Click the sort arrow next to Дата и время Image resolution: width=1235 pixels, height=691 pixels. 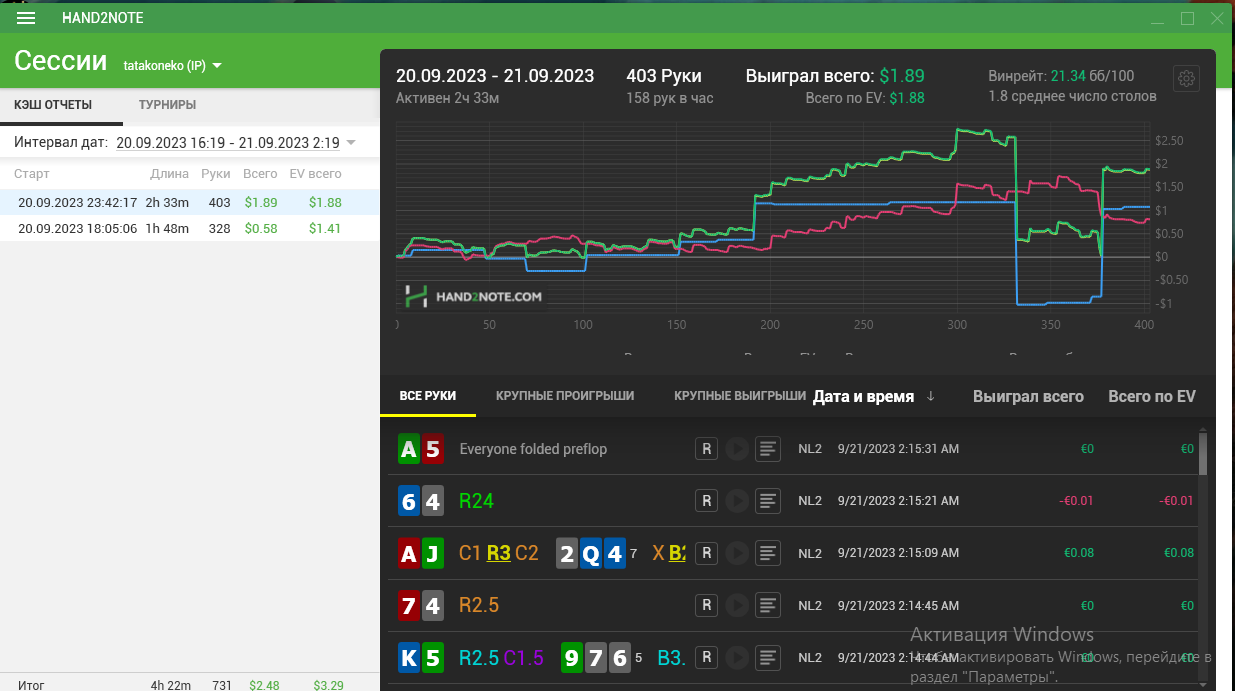930,397
